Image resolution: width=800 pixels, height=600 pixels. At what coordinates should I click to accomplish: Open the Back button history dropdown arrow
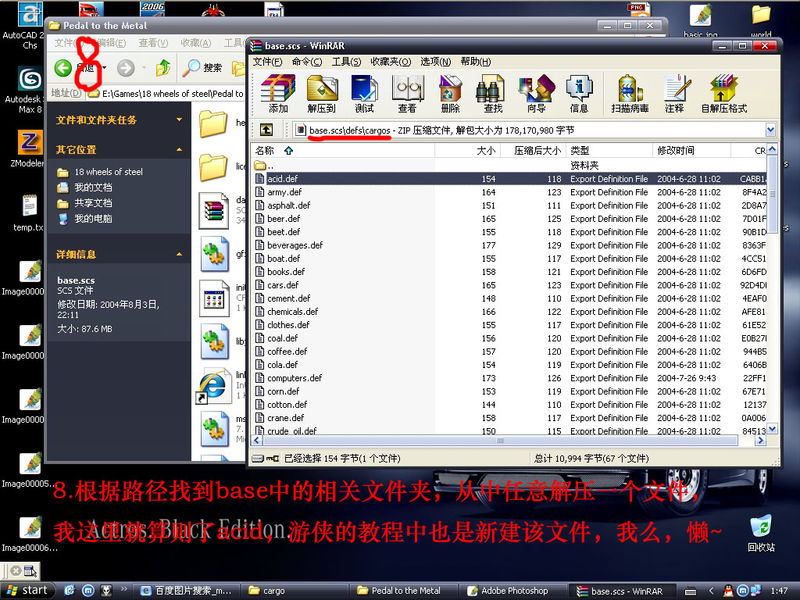pyautogui.click(x=105, y=67)
